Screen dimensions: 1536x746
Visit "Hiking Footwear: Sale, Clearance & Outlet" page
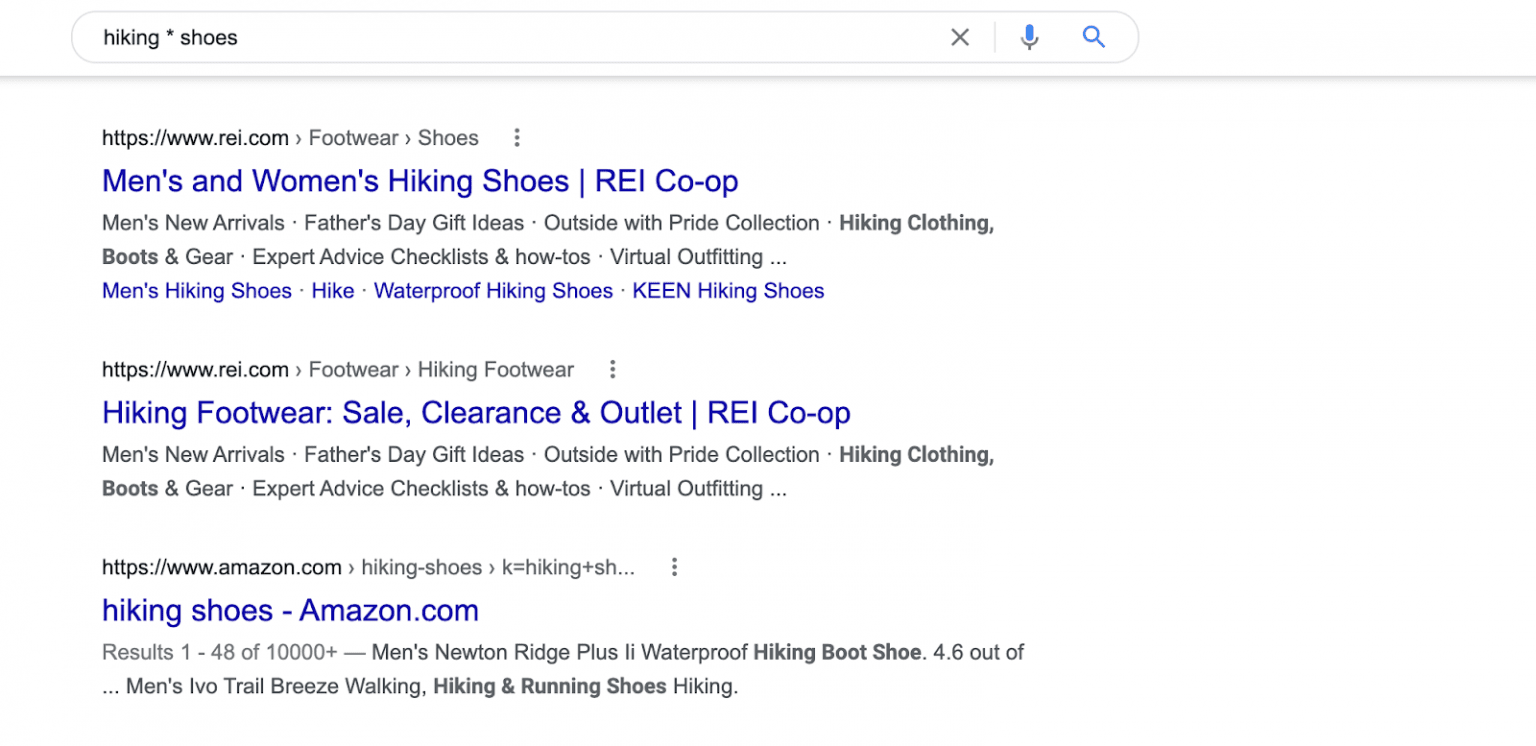pyautogui.click(x=475, y=412)
